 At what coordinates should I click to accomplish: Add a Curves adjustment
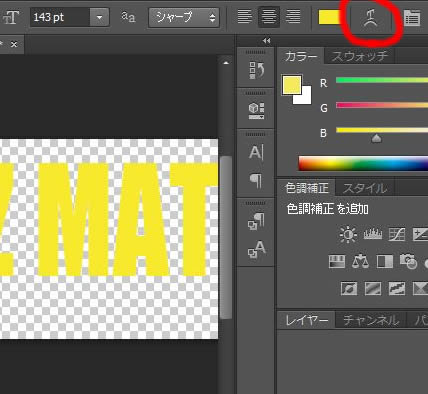click(x=397, y=234)
